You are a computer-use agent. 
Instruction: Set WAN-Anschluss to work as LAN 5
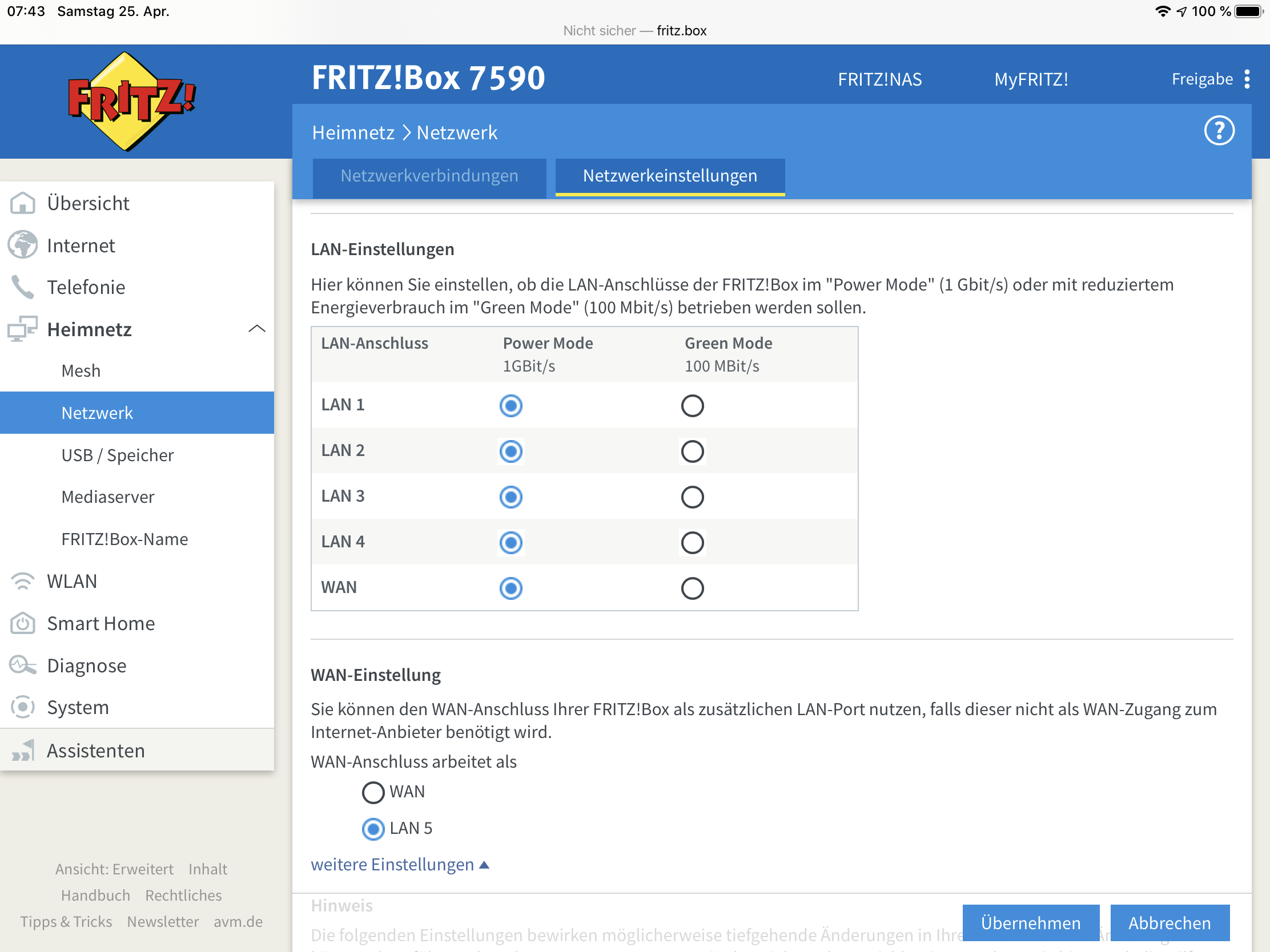[x=373, y=829]
